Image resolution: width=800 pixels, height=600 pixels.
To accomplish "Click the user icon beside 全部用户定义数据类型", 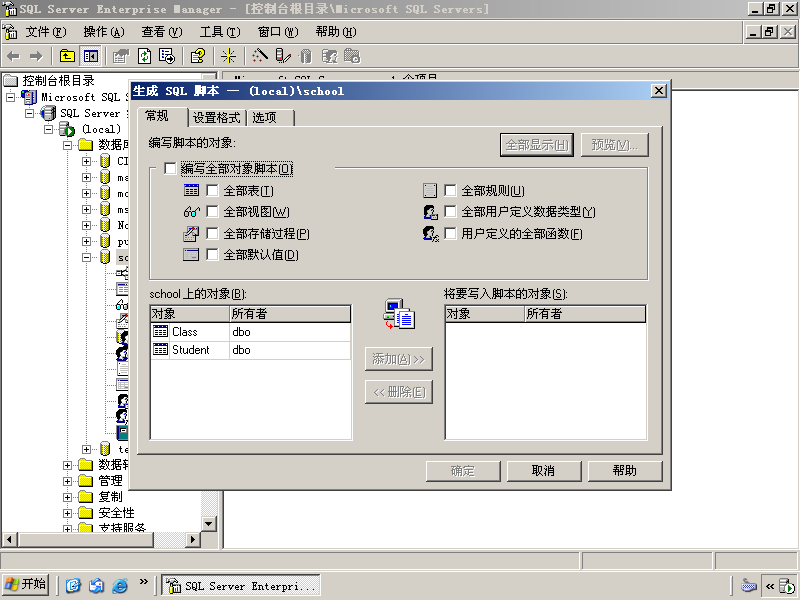I will pyautogui.click(x=431, y=212).
